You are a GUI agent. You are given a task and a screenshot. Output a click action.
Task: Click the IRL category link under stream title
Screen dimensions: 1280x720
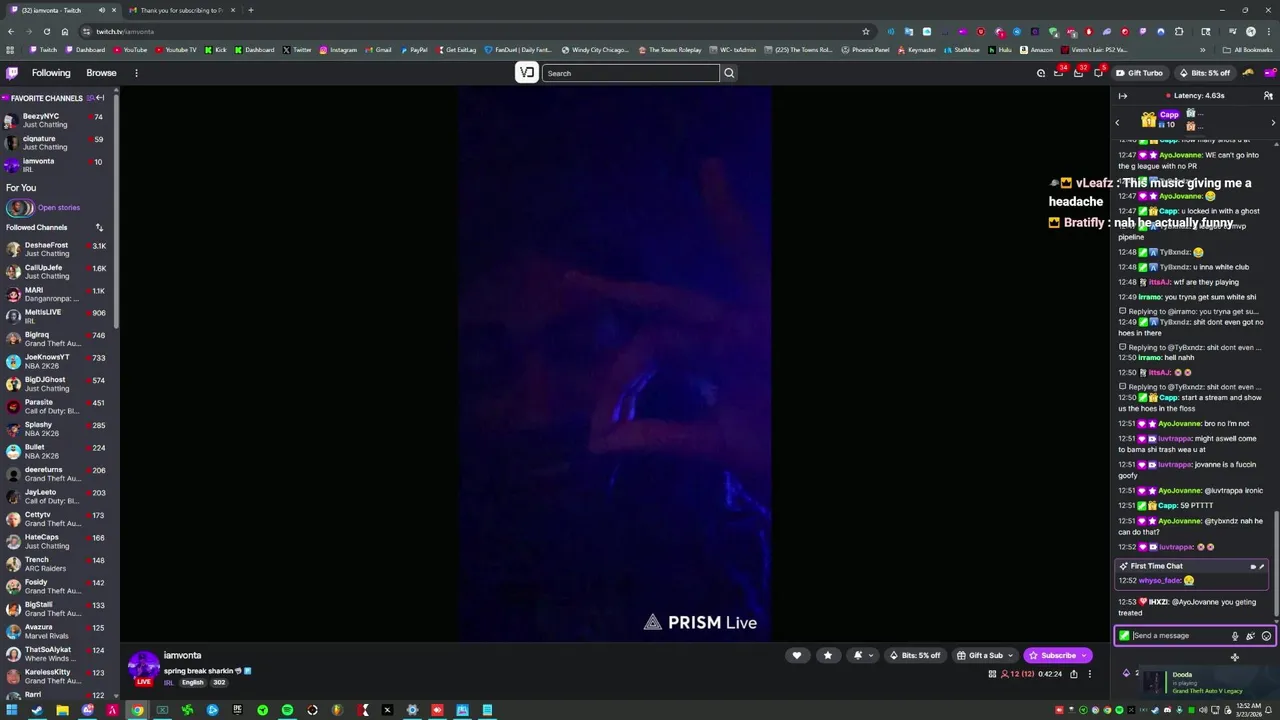pos(168,683)
